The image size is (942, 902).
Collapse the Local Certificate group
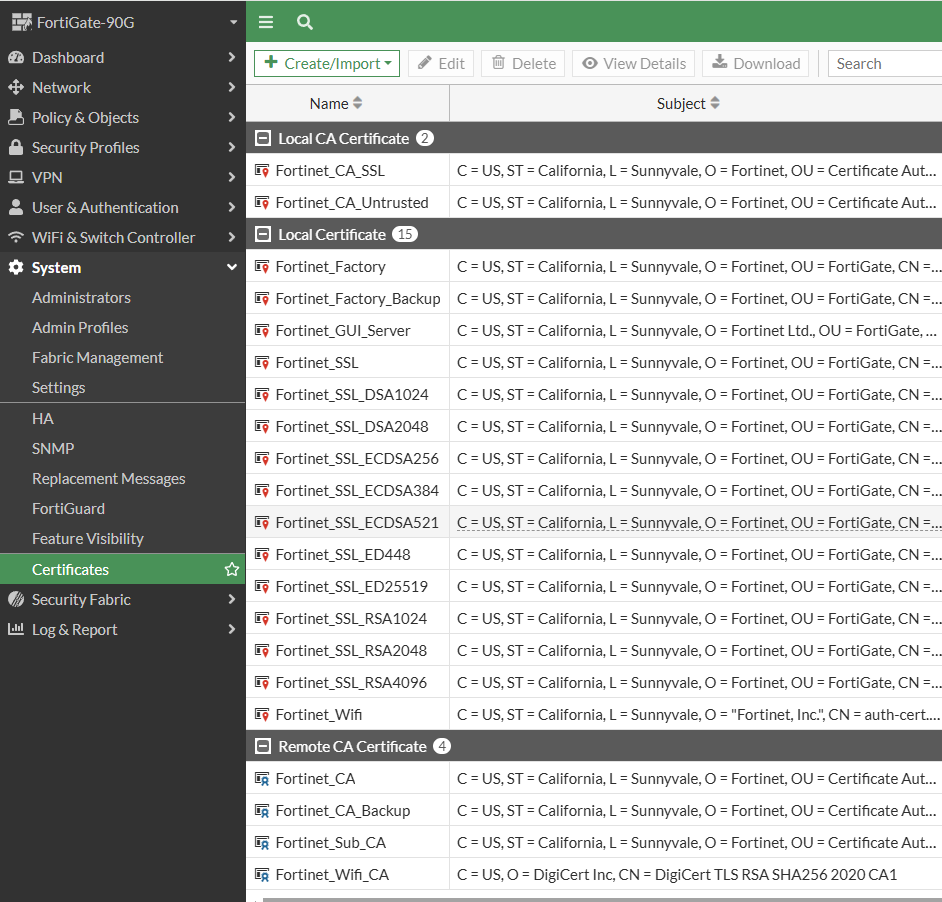click(x=263, y=234)
